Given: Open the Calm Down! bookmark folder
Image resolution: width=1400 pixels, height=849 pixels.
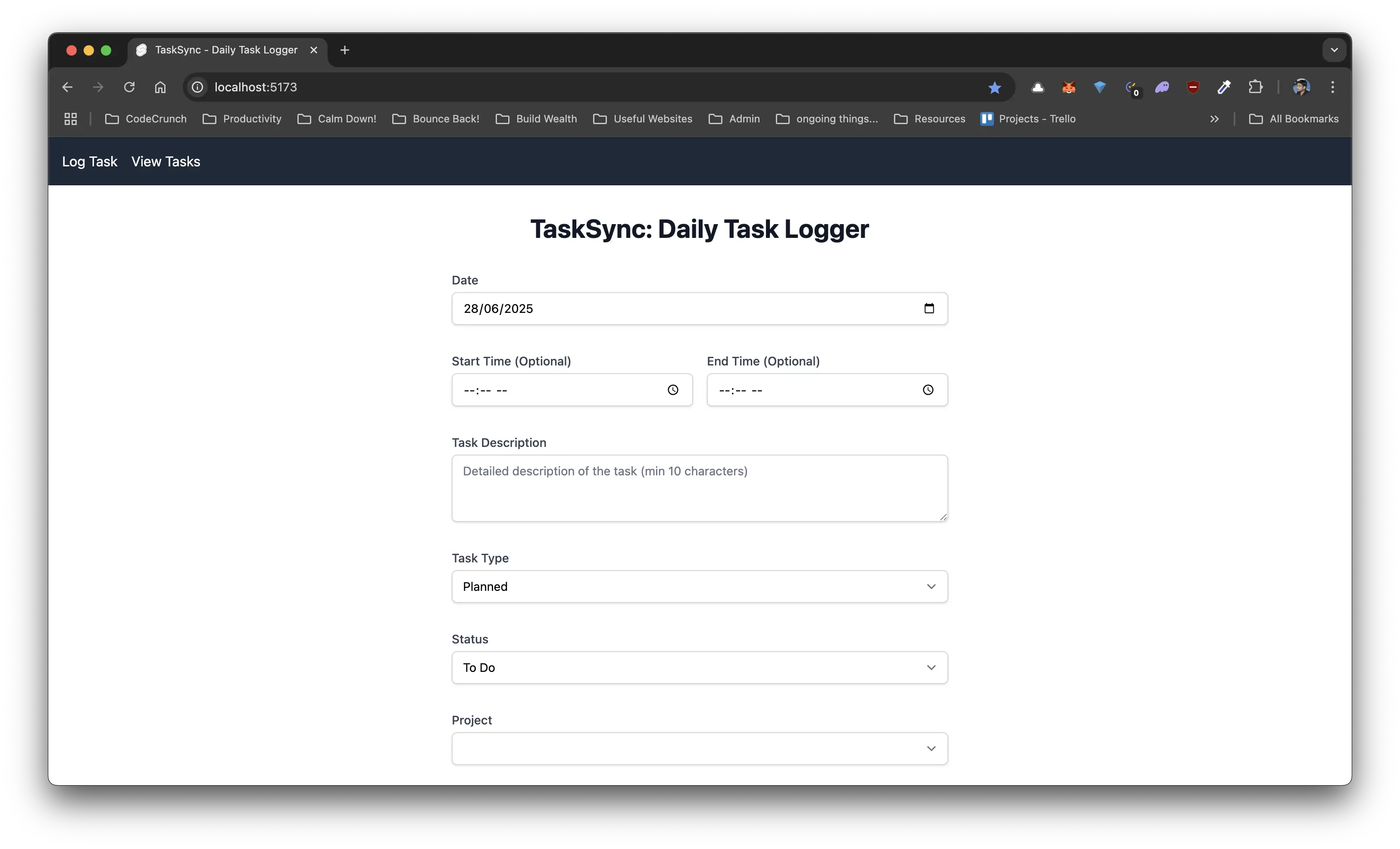Looking at the screenshot, I should pyautogui.click(x=337, y=119).
